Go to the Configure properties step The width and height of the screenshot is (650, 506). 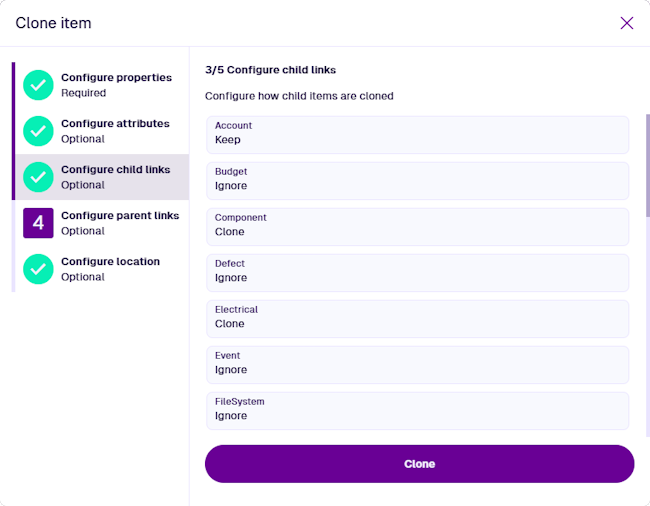[x=116, y=85]
